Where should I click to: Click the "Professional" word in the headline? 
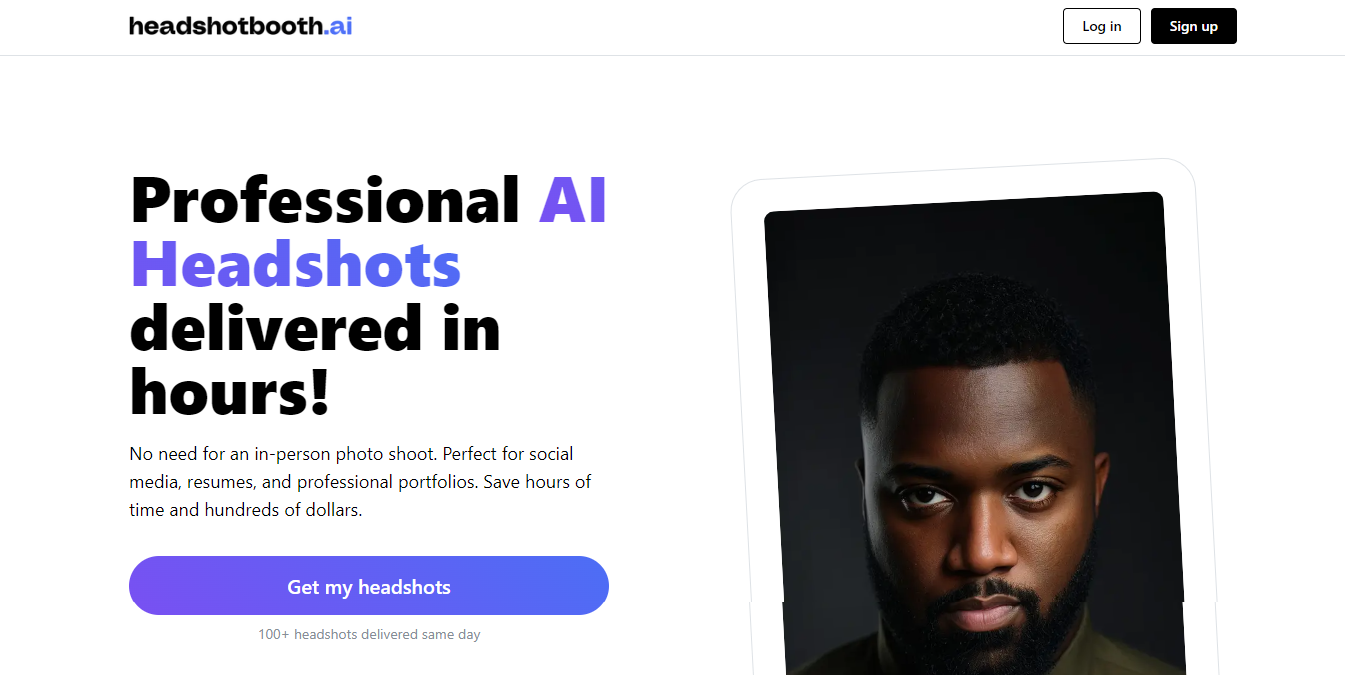pyautogui.click(x=326, y=199)
